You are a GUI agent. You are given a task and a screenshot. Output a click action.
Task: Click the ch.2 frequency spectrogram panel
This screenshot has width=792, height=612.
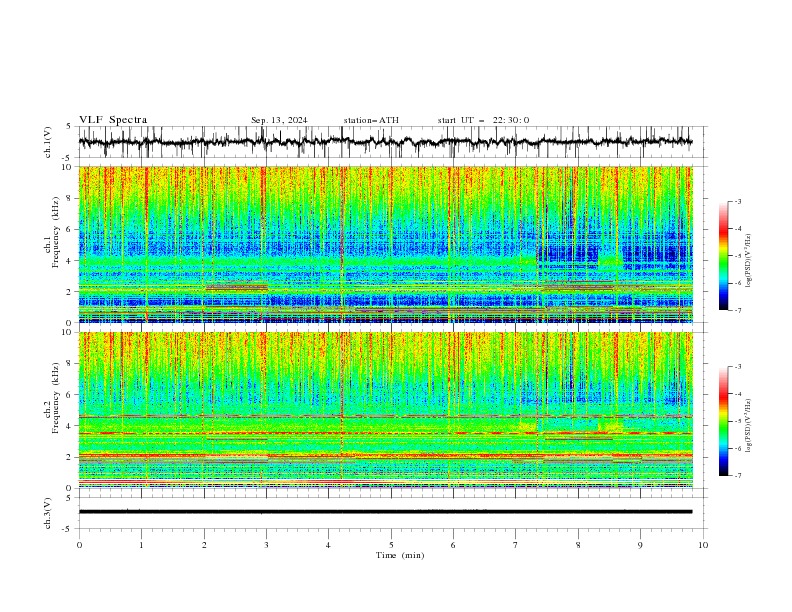(385, 410)
